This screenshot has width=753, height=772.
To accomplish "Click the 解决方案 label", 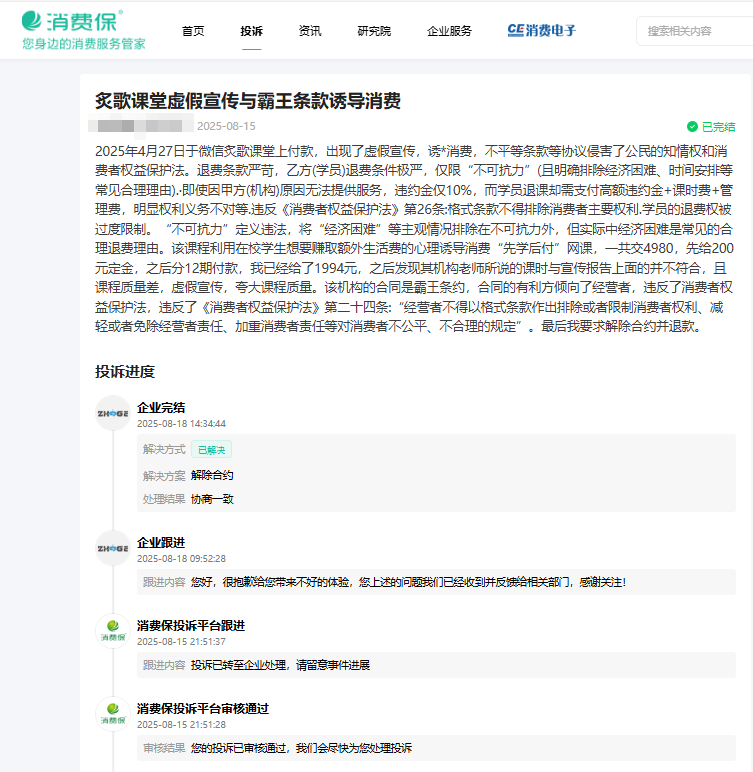I will pos(164,476).
